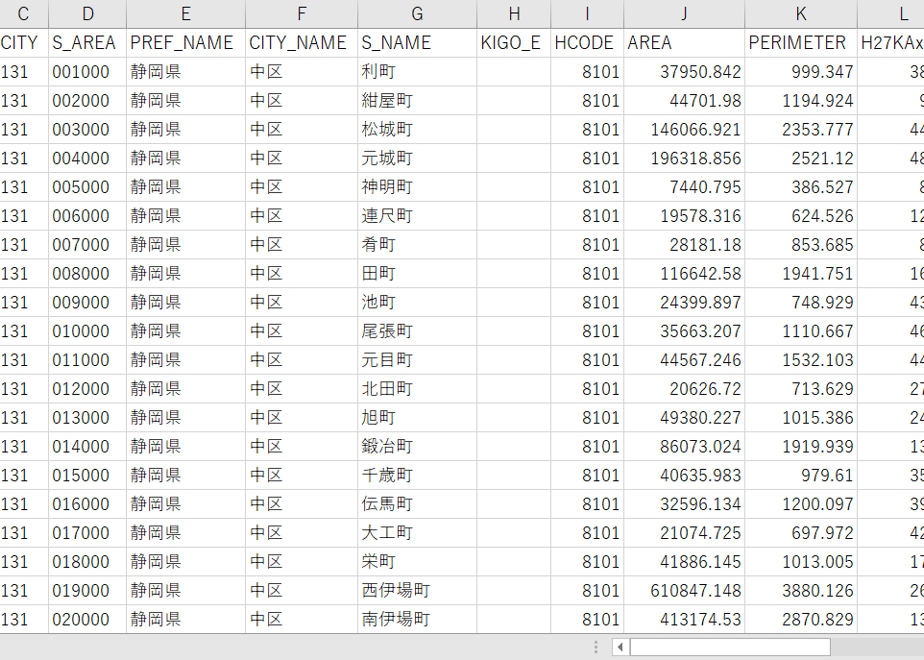Click the horizontal scrollbar left arrow
924x660 pixels.
620,647
